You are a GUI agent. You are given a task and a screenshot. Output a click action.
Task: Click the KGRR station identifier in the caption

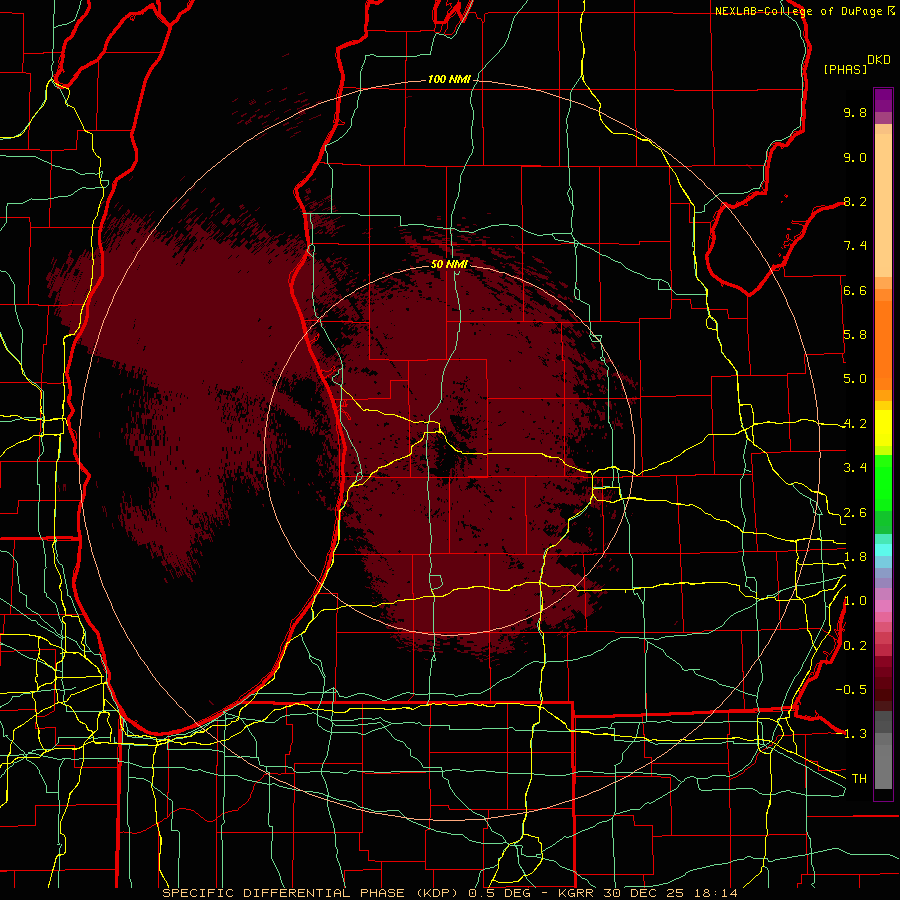(578, 893)
